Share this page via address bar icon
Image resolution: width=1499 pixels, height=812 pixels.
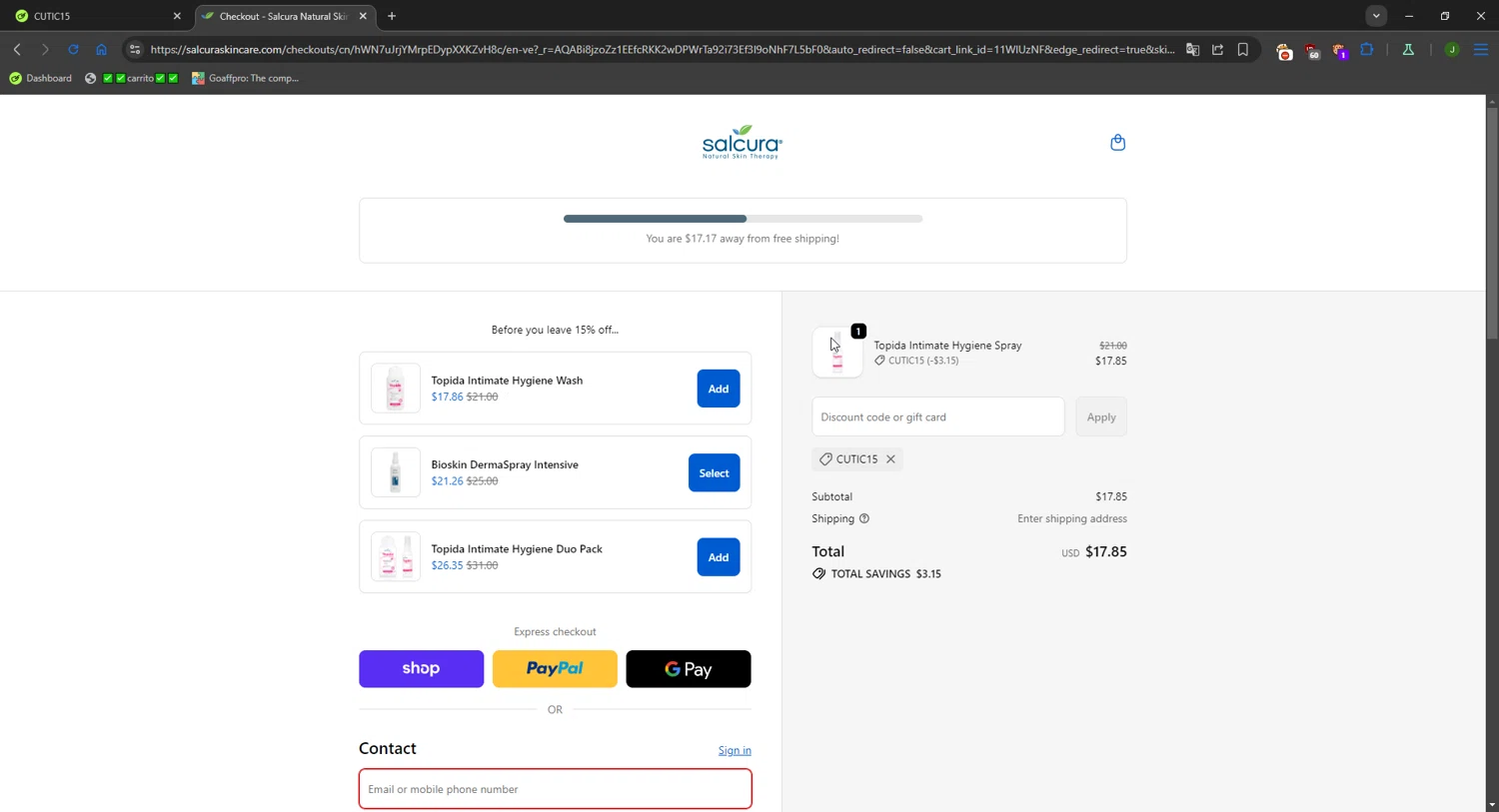1217,49
